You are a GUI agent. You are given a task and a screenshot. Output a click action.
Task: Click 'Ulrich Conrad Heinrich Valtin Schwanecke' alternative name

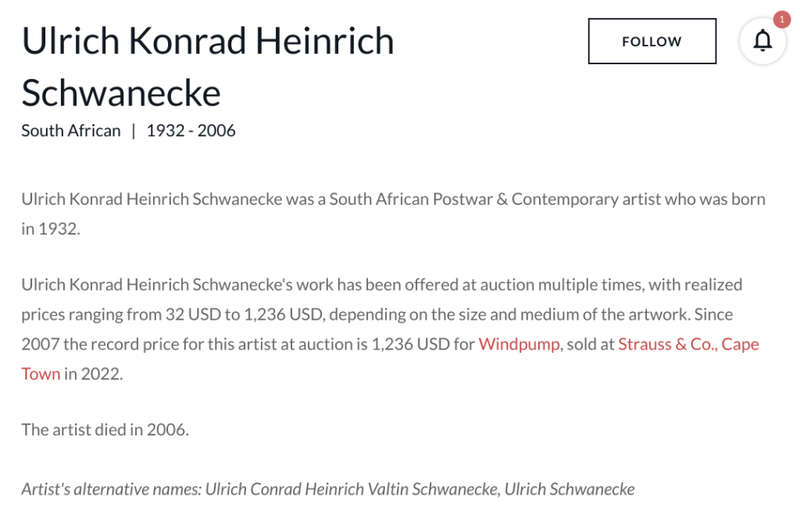pyautogui.click(x=353, y=489)
